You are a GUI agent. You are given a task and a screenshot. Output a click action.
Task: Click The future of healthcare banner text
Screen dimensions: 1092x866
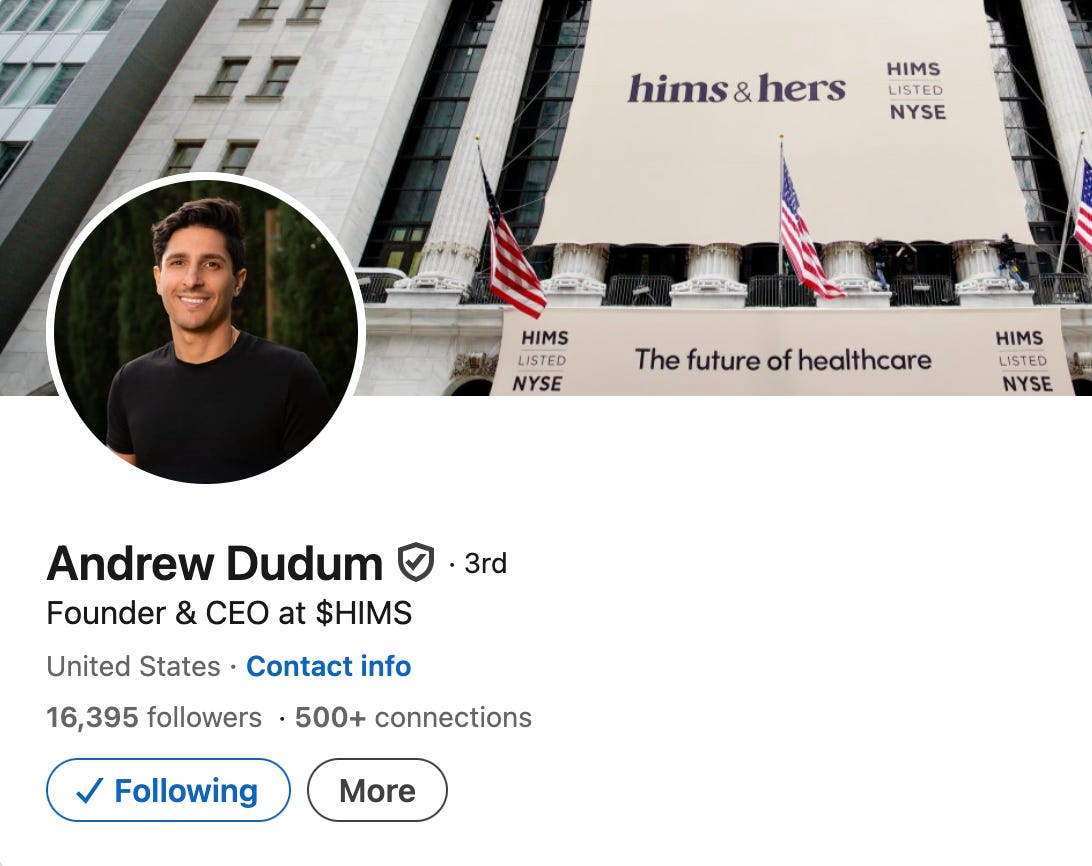(x=783, y=360)
